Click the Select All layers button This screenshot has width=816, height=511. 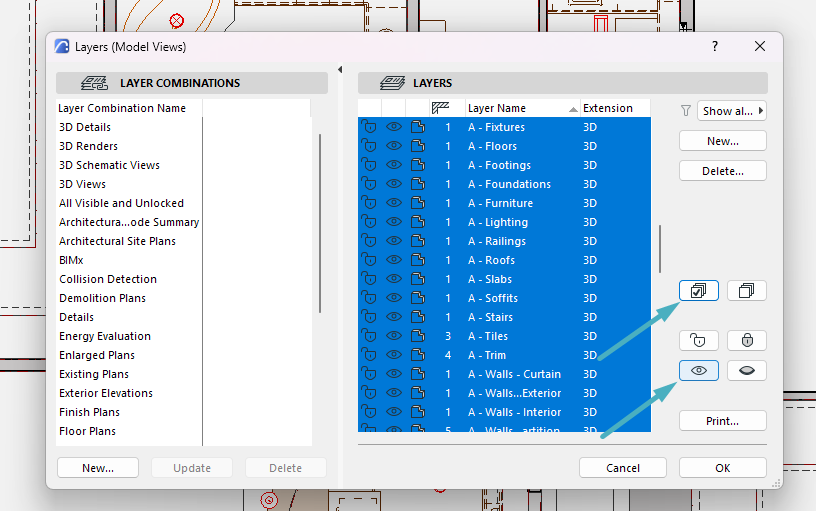point(699,291)
